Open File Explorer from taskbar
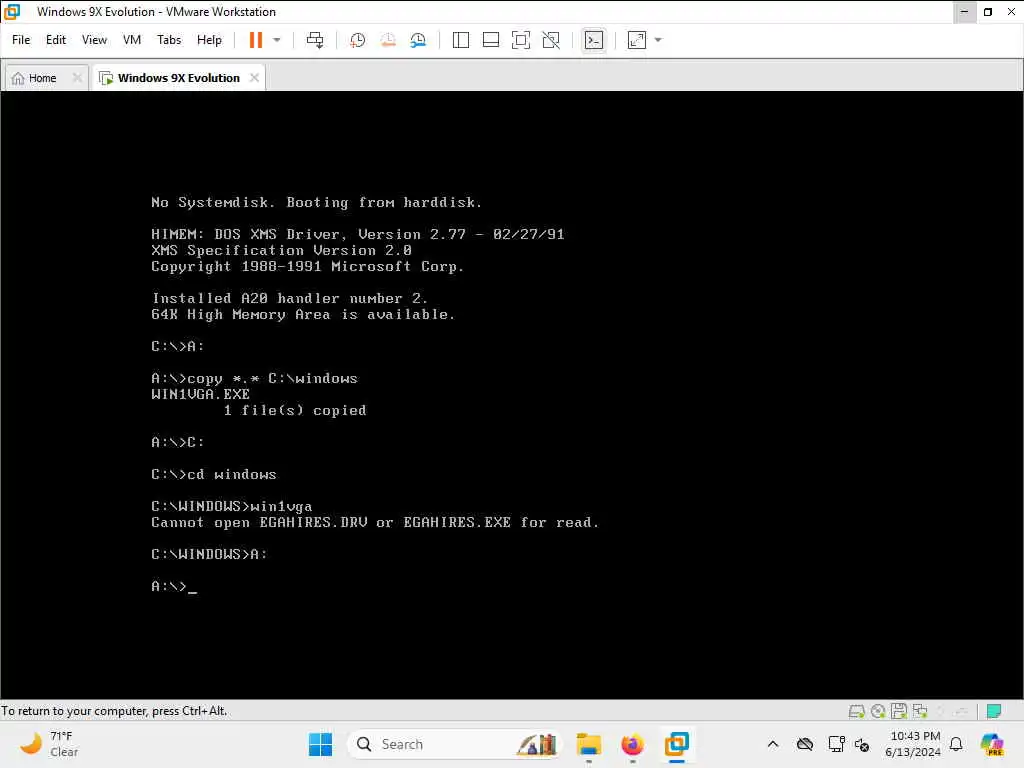Image resolution: width=1024 pixels, height=768 pixels. [x=588, y=744]
